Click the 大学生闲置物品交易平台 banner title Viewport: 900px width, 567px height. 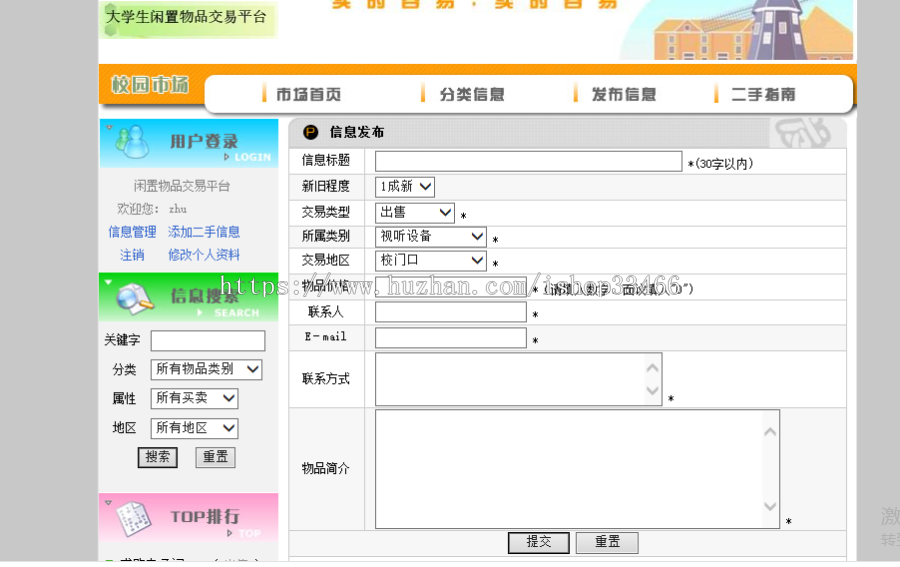(187, 17)
